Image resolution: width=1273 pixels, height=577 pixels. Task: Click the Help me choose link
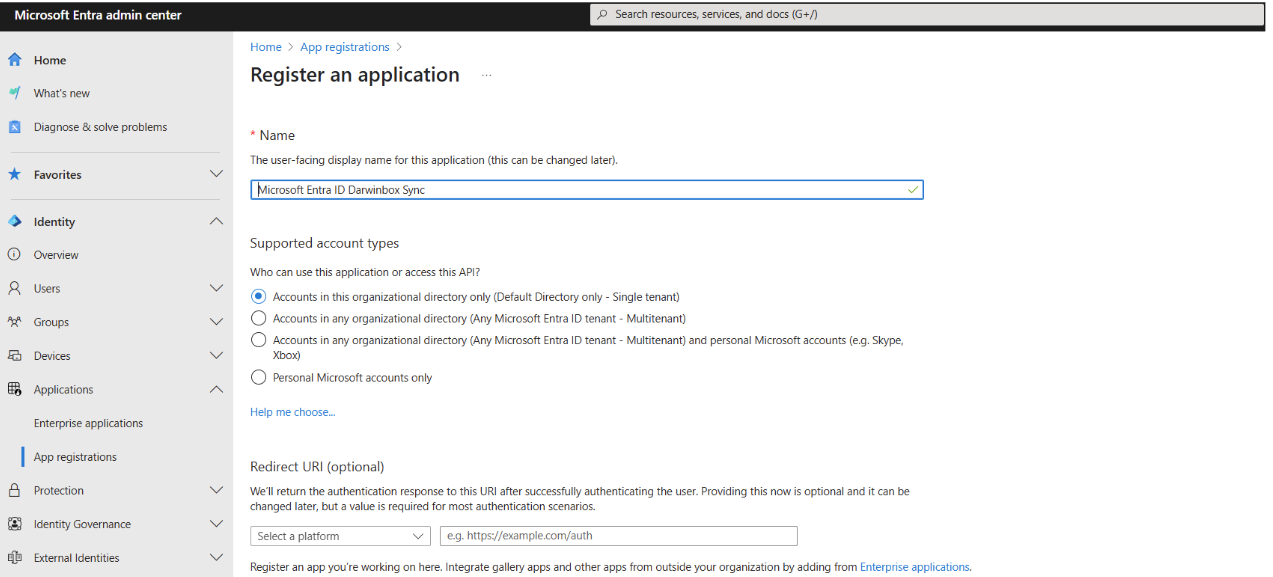point(292,412)
